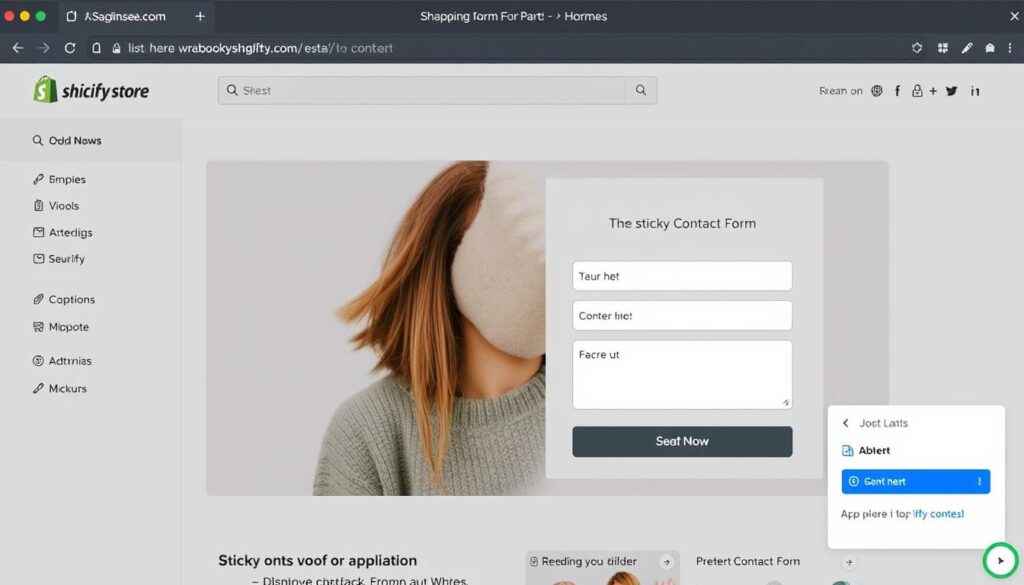Click into the Taur het input field
The height and width of the screenshot is (585, 1024).
(x=682, y=276)
